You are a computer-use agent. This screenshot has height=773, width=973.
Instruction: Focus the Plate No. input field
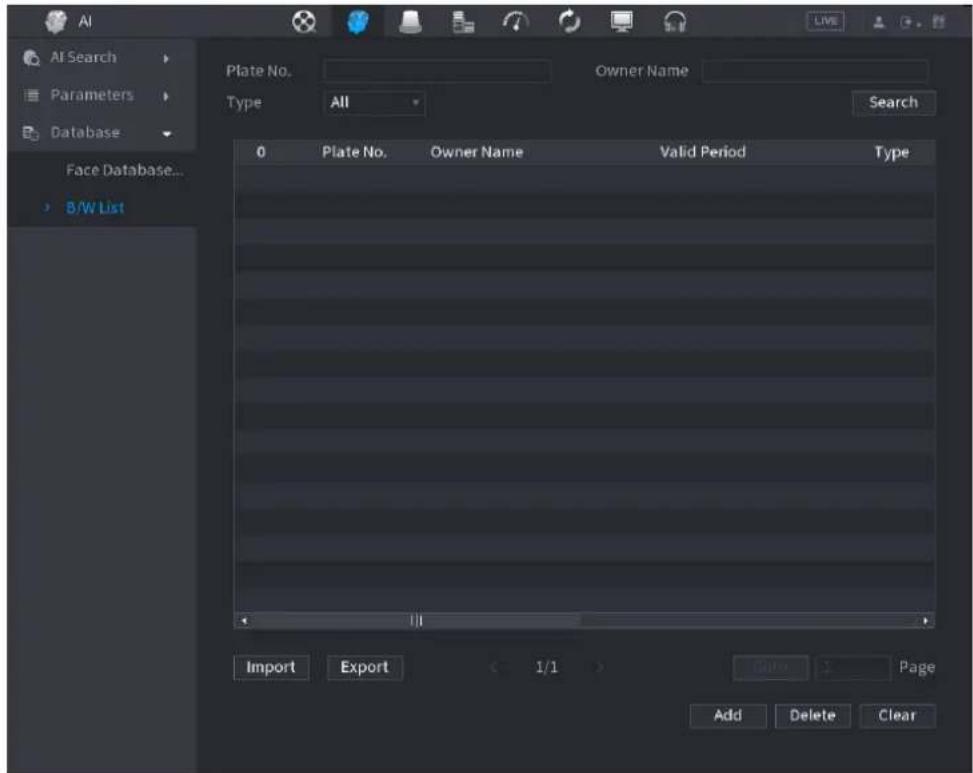click(x=436, y=71)
